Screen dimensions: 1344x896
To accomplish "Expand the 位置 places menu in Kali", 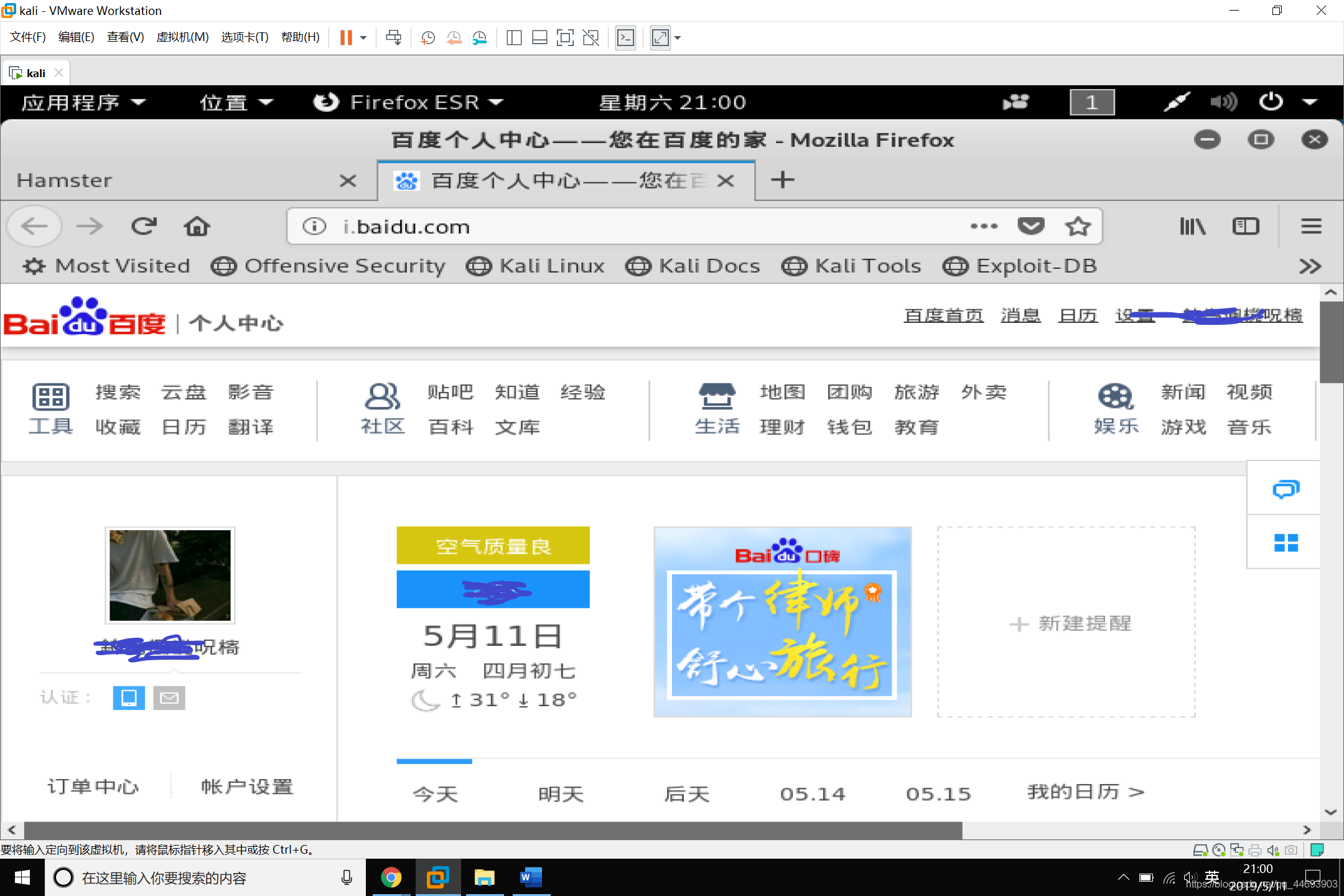I will point(236,102).
